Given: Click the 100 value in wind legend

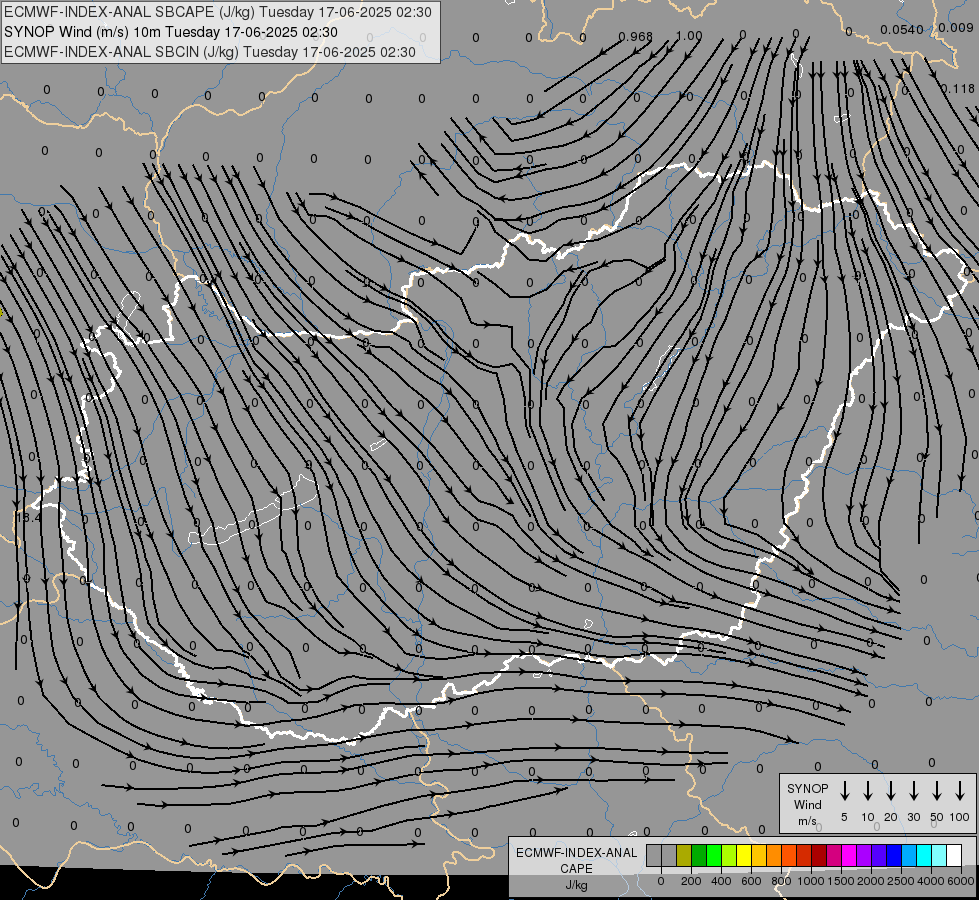Looking at the screenshot, I should tap(960, 817).
